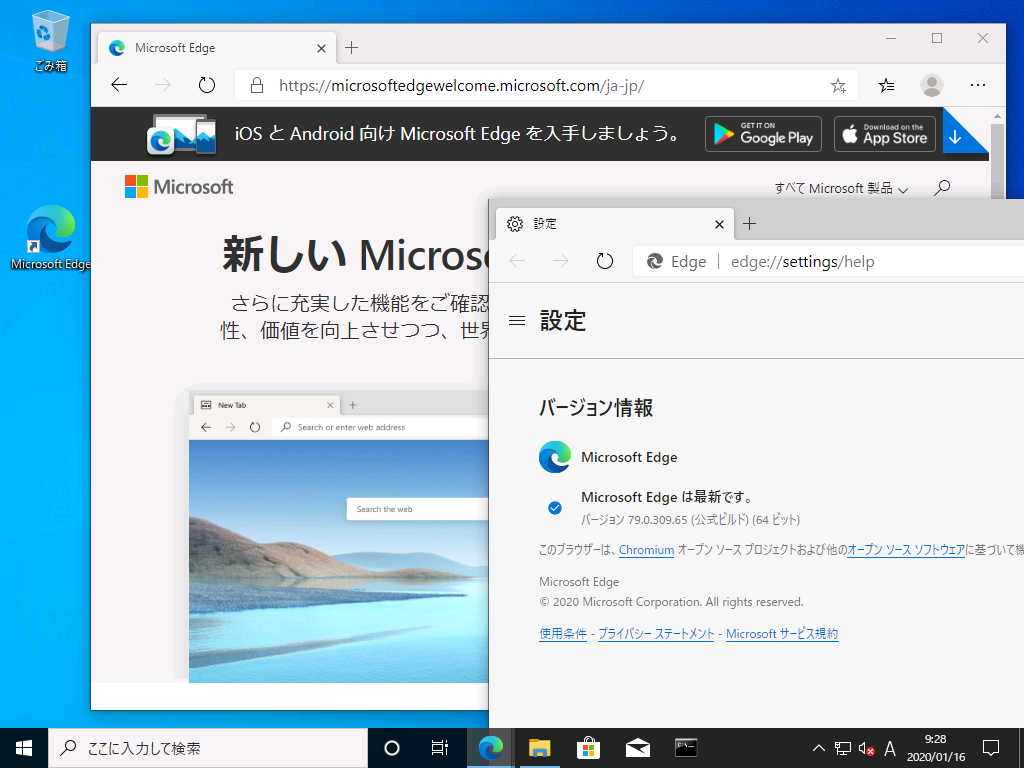Screen dimensions: 1024x768
Task: Click the blue download arrow in banner
Action: tap(955, 137)
